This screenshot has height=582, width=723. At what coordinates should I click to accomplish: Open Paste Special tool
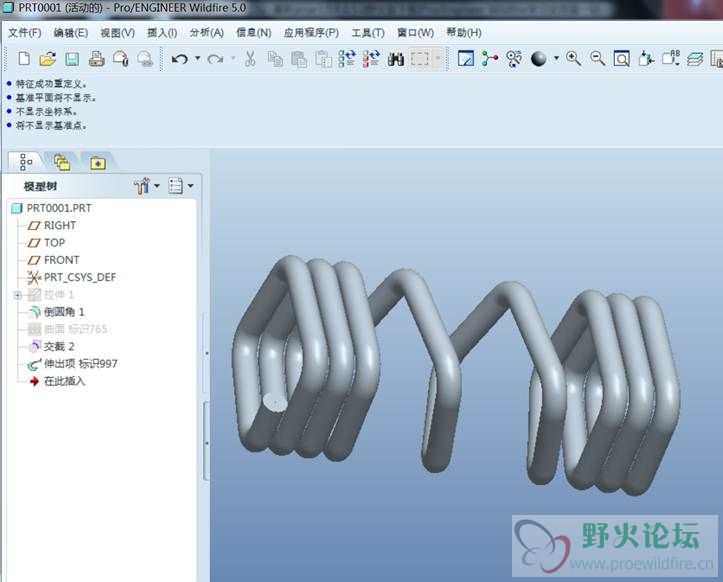coord(323,59)
